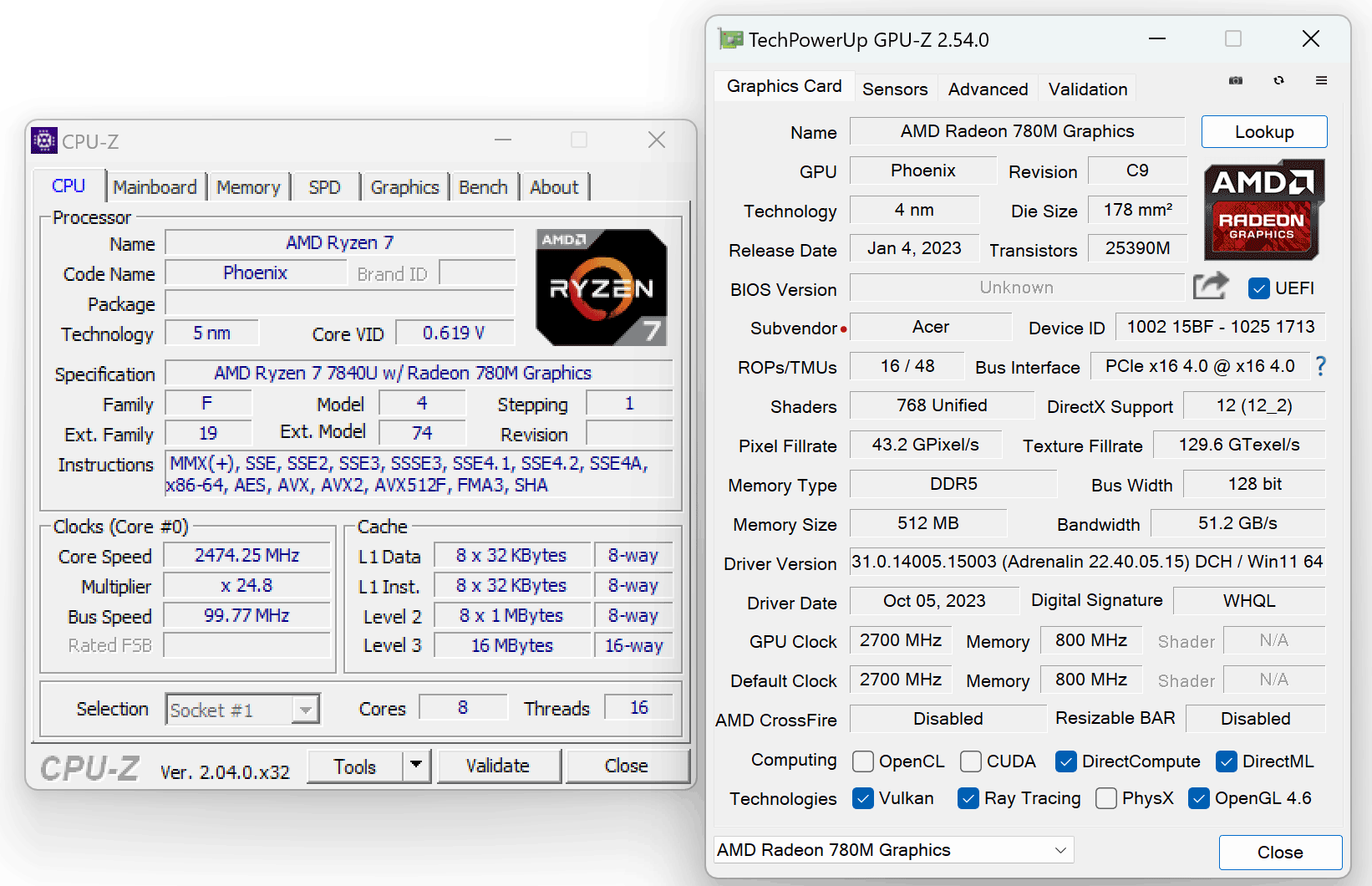Image resolution: width=1372 pixels, height=886 pixels.
Task: Toggle the DirectCompute checkbox
Action: click(x=1065, y=761)
